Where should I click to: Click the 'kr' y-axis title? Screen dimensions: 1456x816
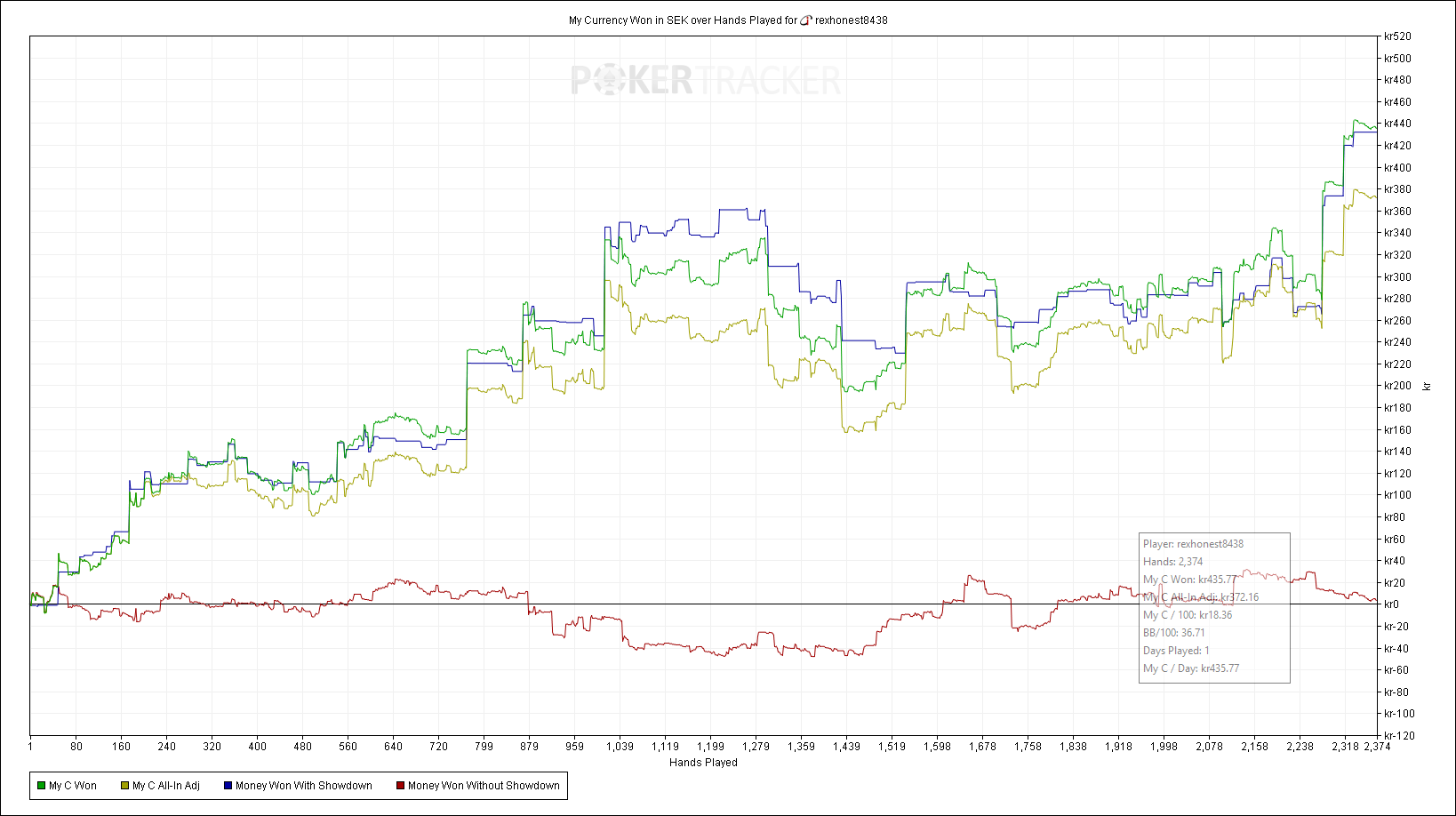pos(1428,387)
